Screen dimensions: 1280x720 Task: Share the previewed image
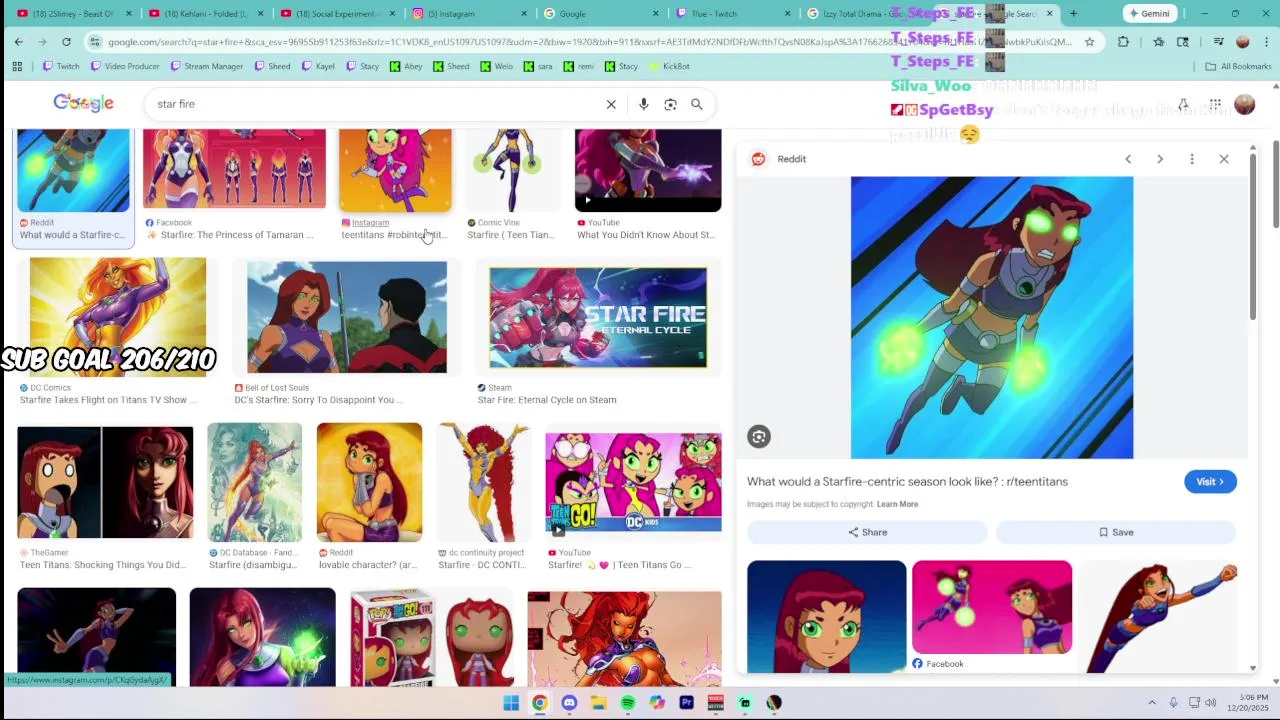[x=867, y=532]
